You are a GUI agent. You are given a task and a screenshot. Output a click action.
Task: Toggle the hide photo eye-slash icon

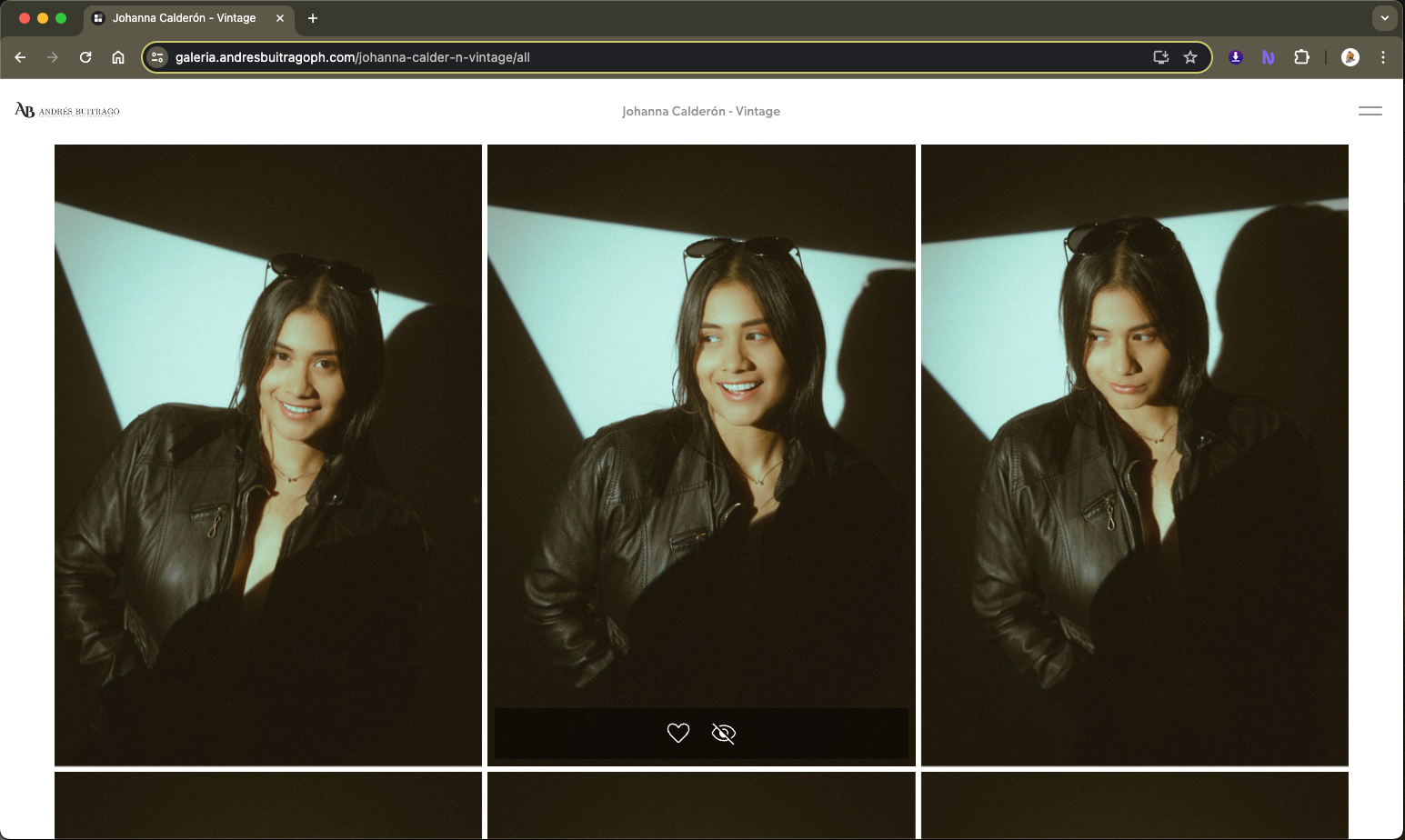pyautogui.click(x=724, y=733)
